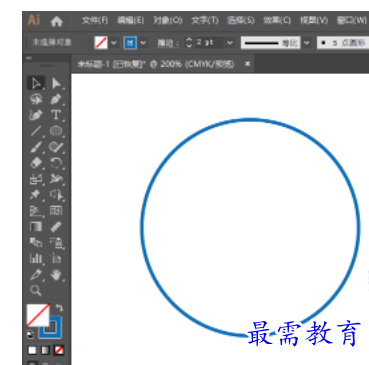The image size is (369, 365).
Task: Select the Paintbrush tool
Action: point(36,147)
